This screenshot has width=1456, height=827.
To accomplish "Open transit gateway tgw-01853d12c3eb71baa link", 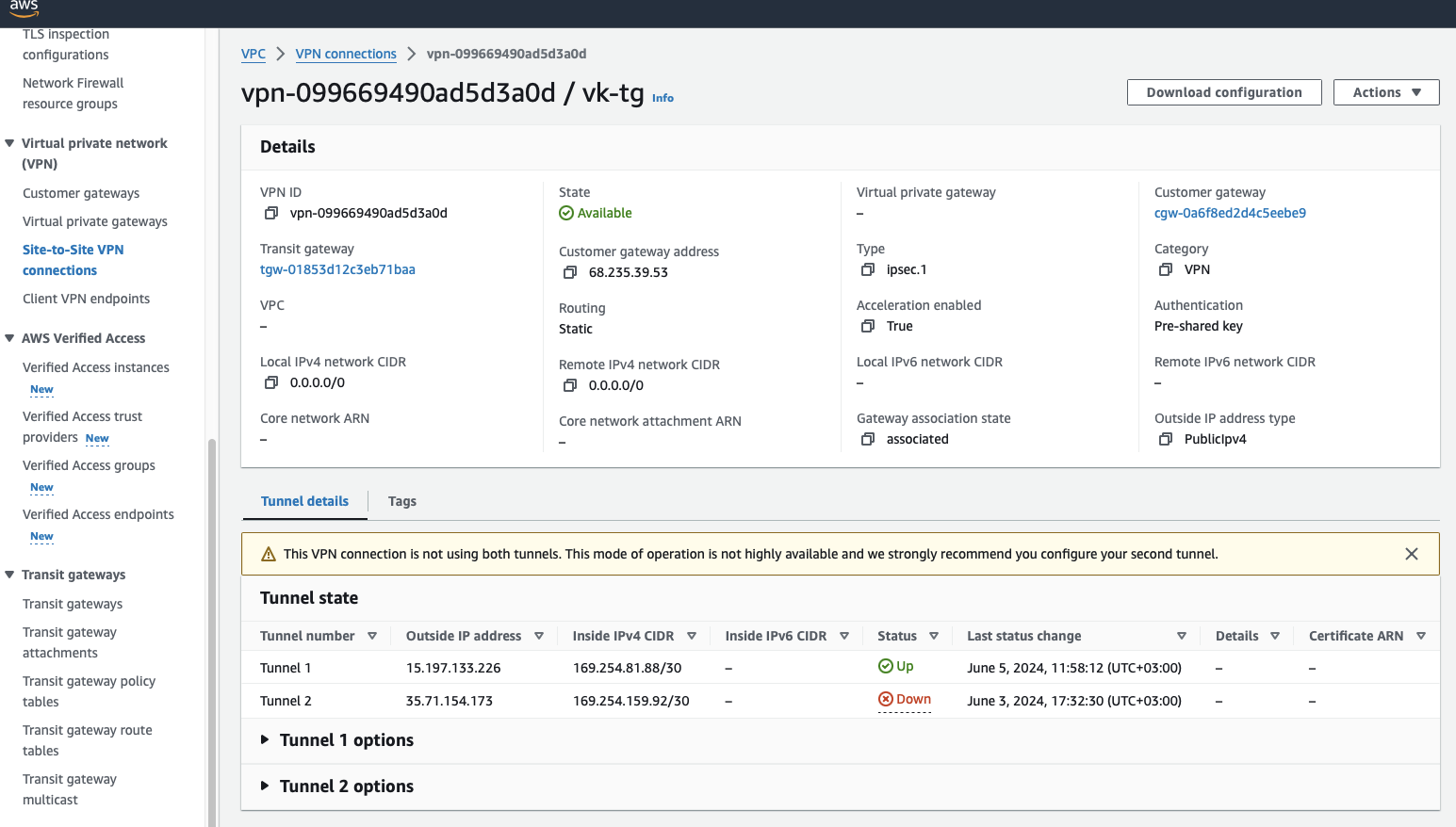I will (337, 269).
